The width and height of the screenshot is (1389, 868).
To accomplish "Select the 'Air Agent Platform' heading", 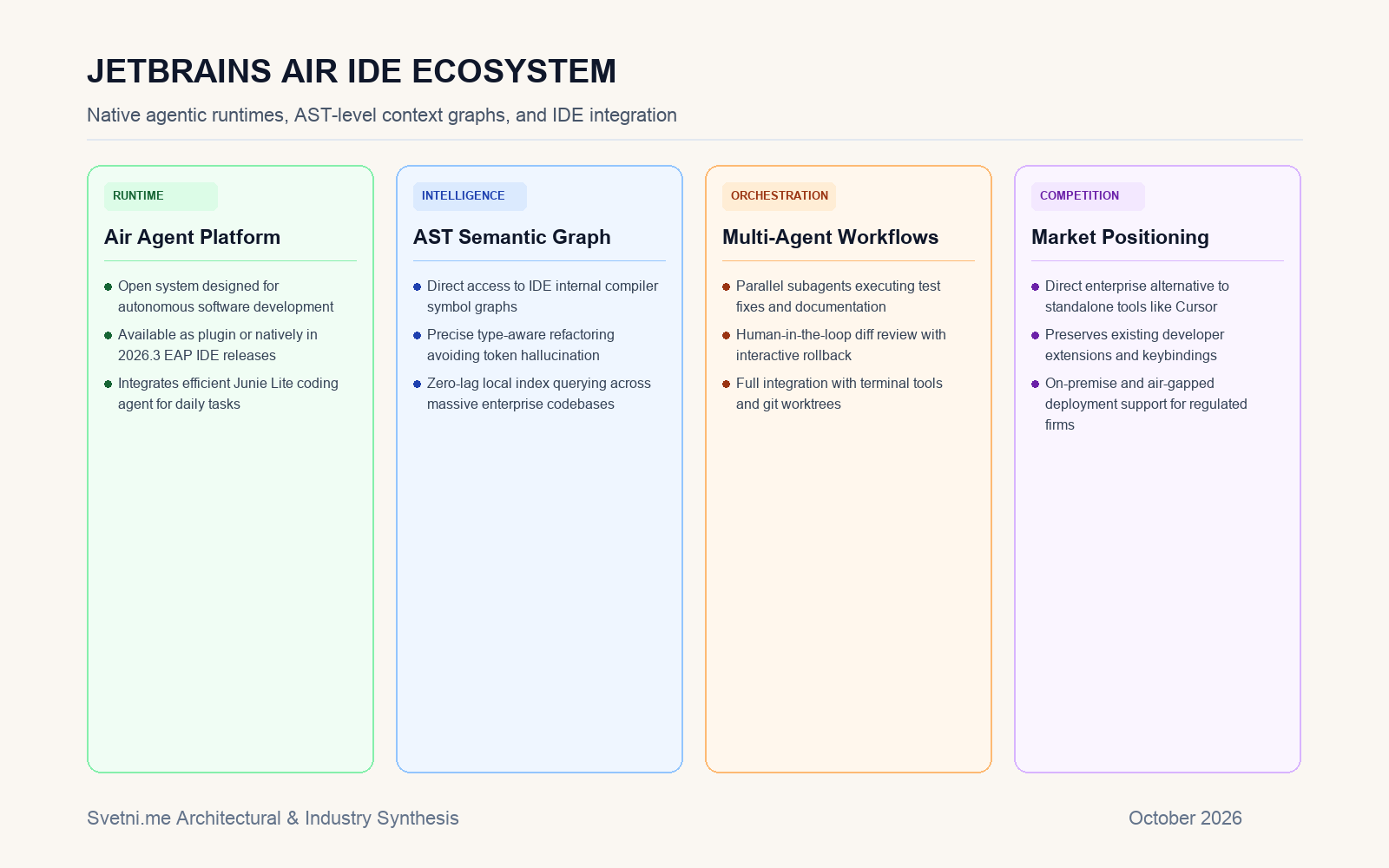I will click(192, 237).
